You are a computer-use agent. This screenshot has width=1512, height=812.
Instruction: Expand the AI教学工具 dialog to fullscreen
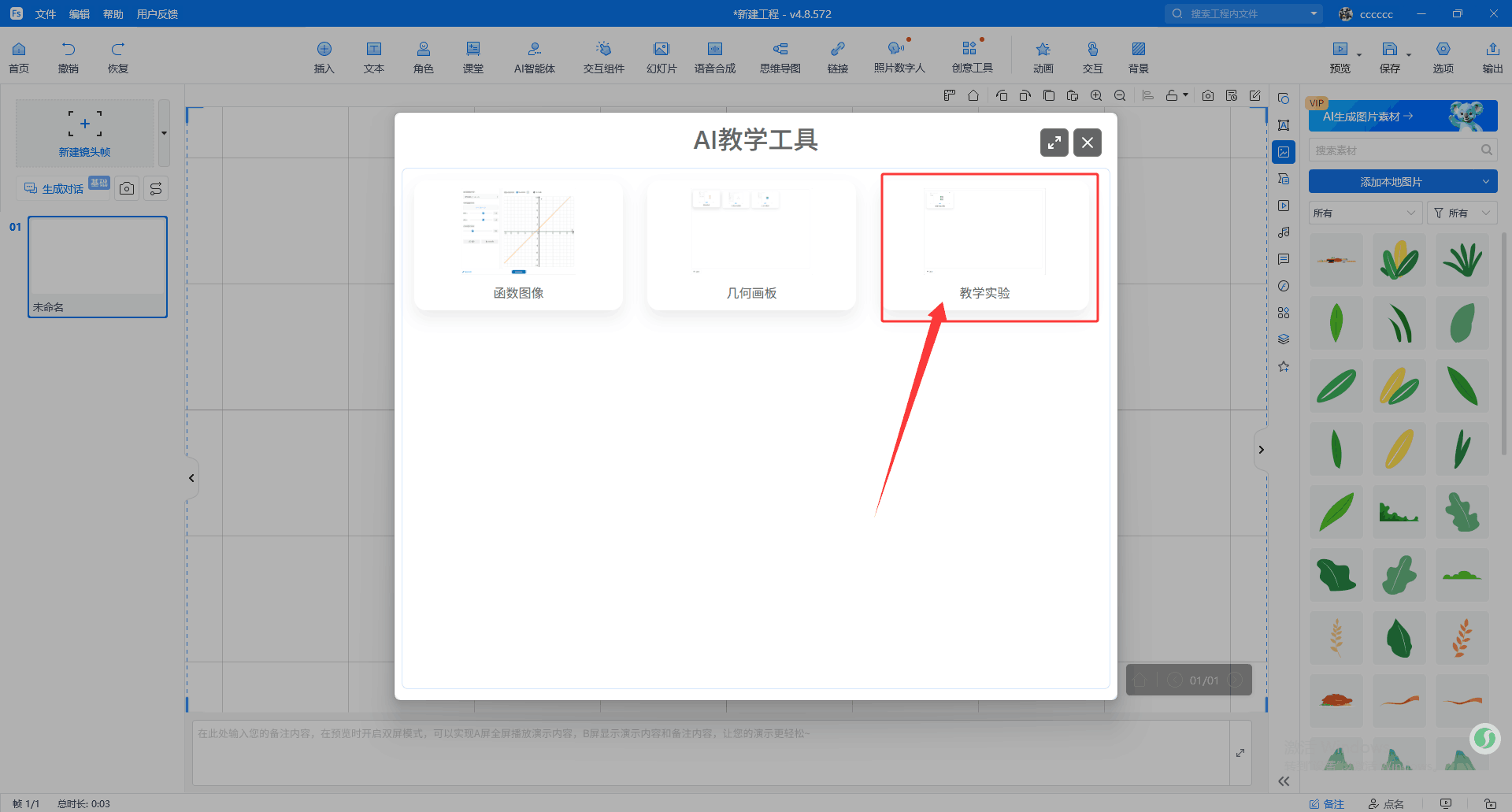click(1054, 143)
